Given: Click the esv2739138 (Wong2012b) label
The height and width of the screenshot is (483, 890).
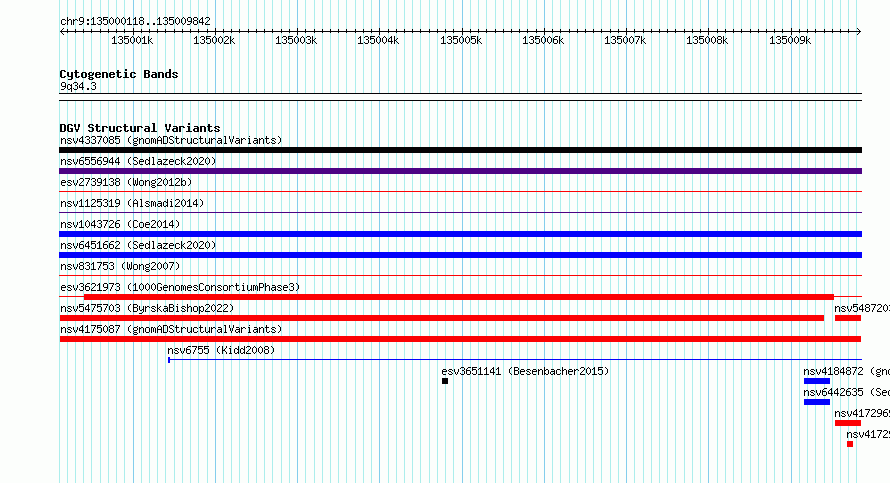Looking at the screenshot, I should point(126,182).
